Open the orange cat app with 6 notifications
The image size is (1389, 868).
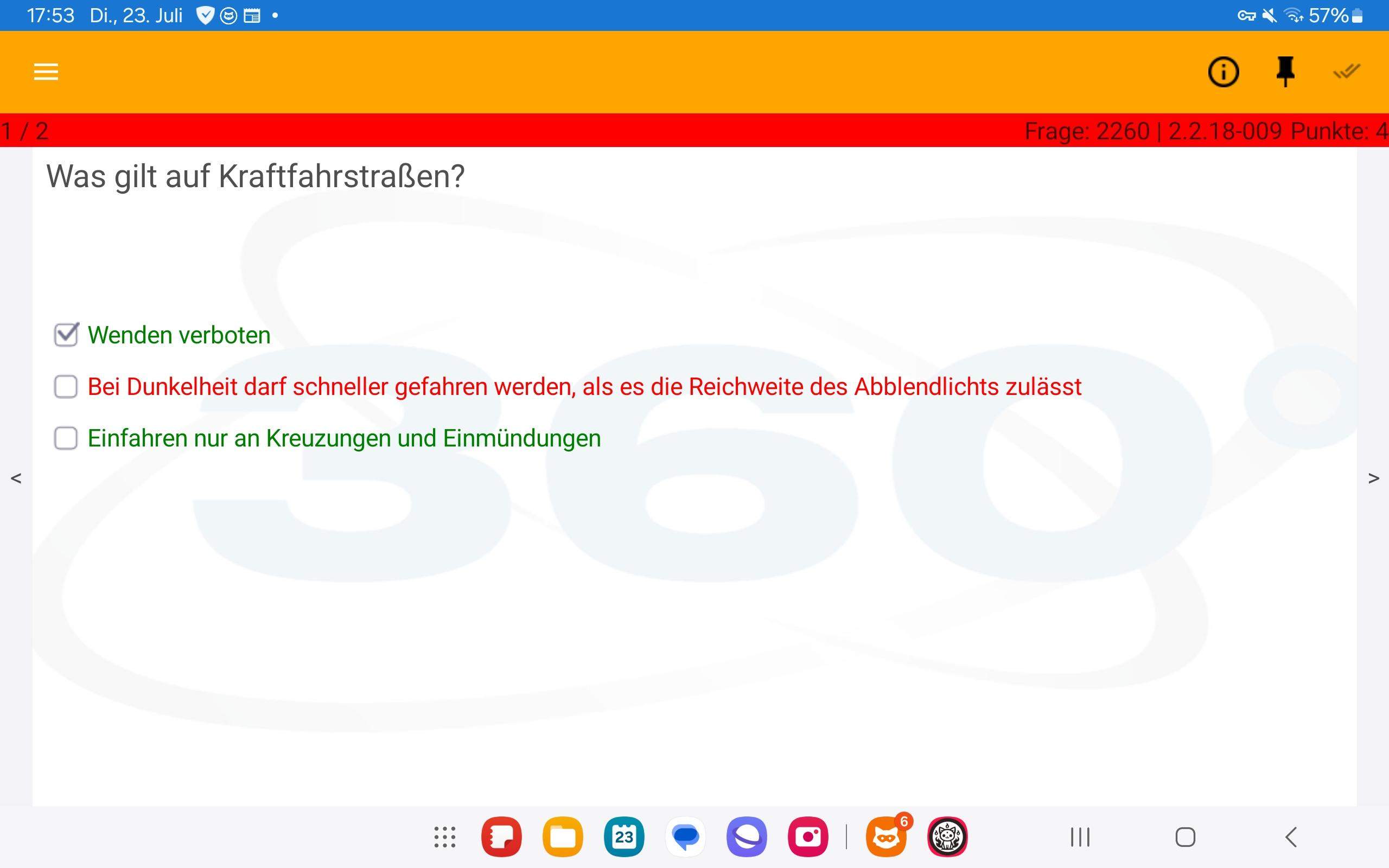pos(887,837)
